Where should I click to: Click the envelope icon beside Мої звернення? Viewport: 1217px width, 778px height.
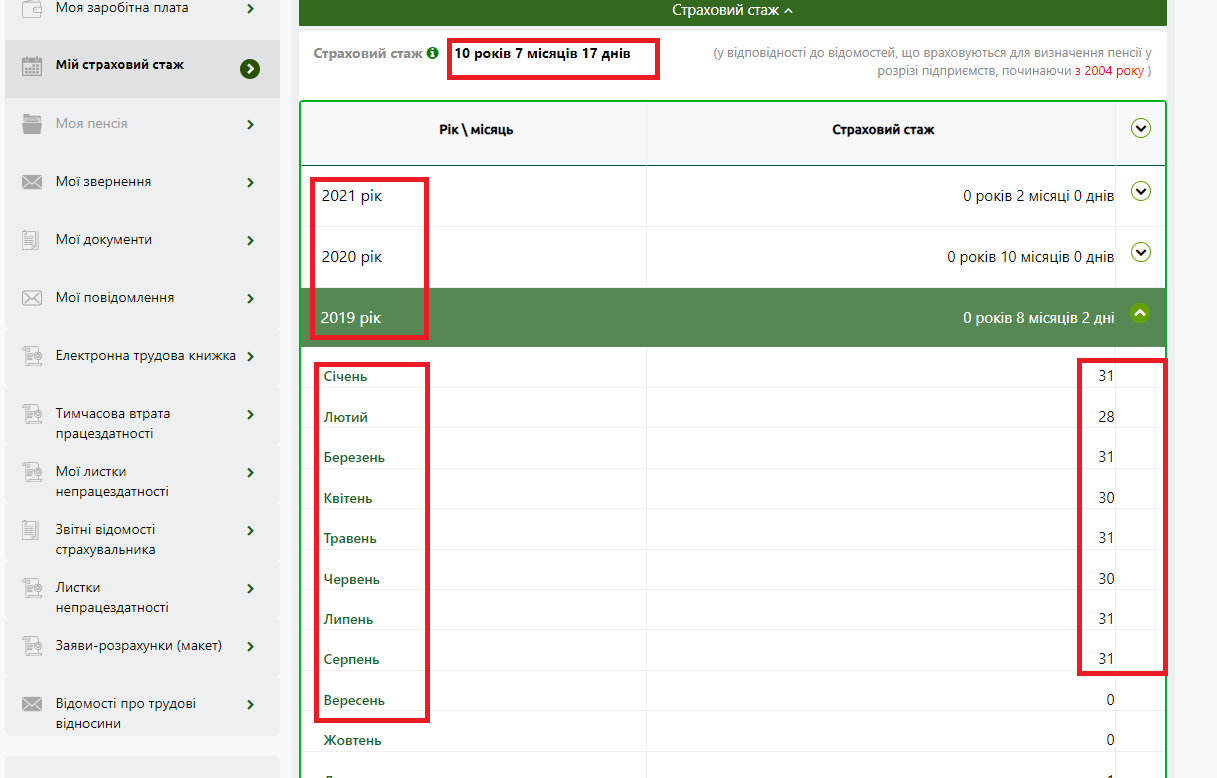(32, 182)
